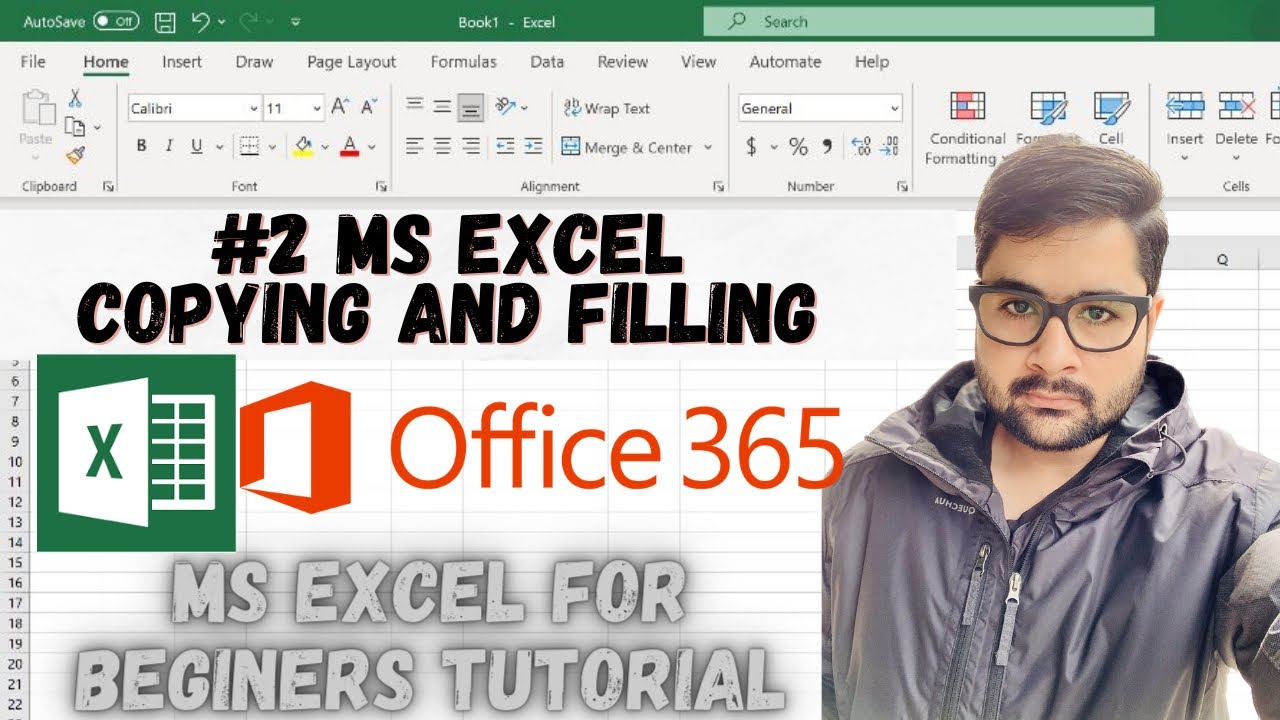Click Increase Font Size icon
The height and width of the screenshot is (720, 1280).
coord(340,107)
